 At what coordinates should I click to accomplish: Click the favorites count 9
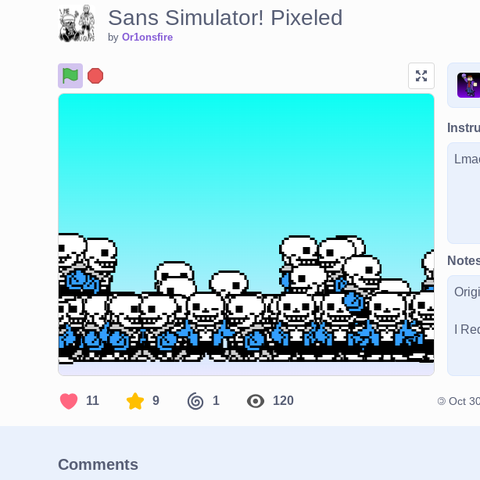156,401
